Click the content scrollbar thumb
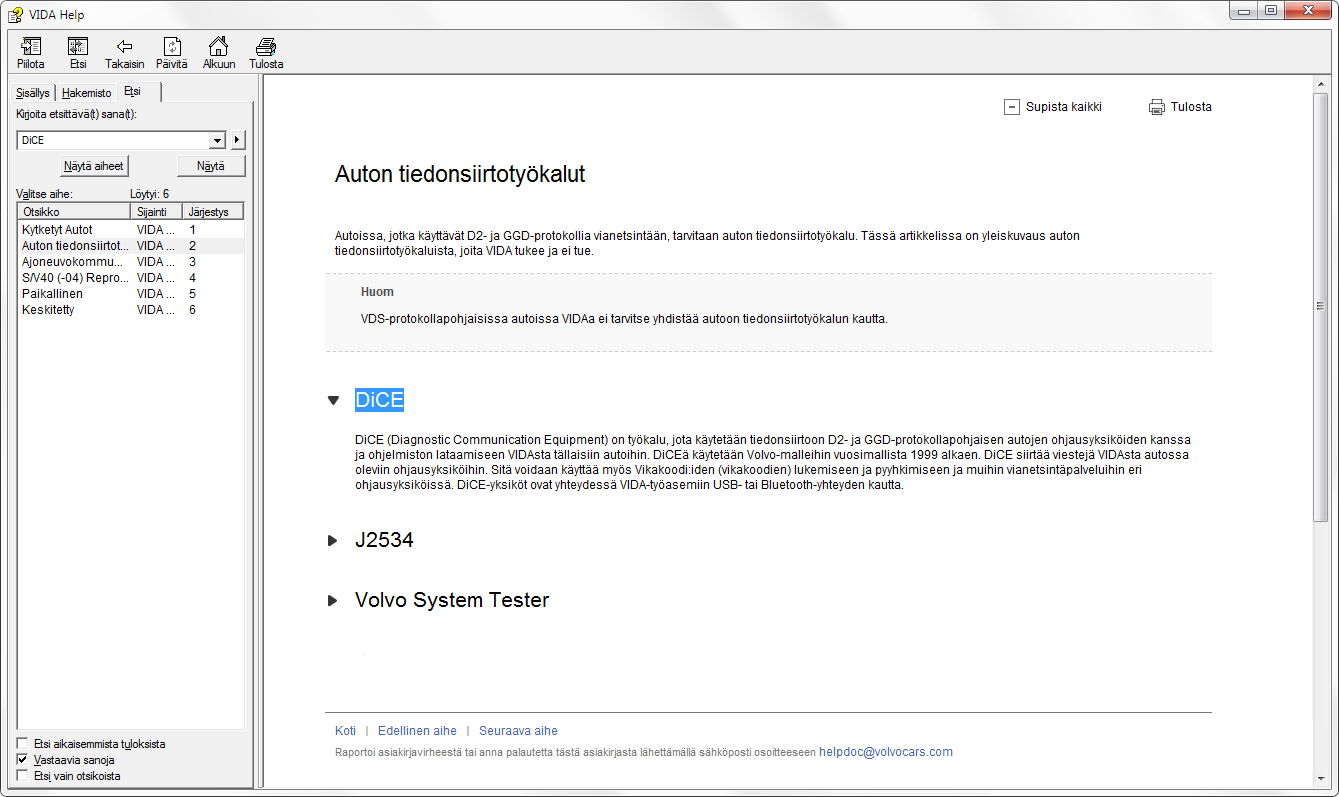 pos(1320,306)
